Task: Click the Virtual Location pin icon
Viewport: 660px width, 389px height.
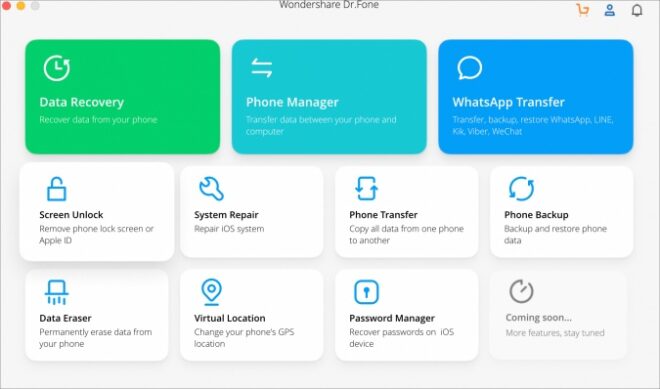Action: (211, 292)
